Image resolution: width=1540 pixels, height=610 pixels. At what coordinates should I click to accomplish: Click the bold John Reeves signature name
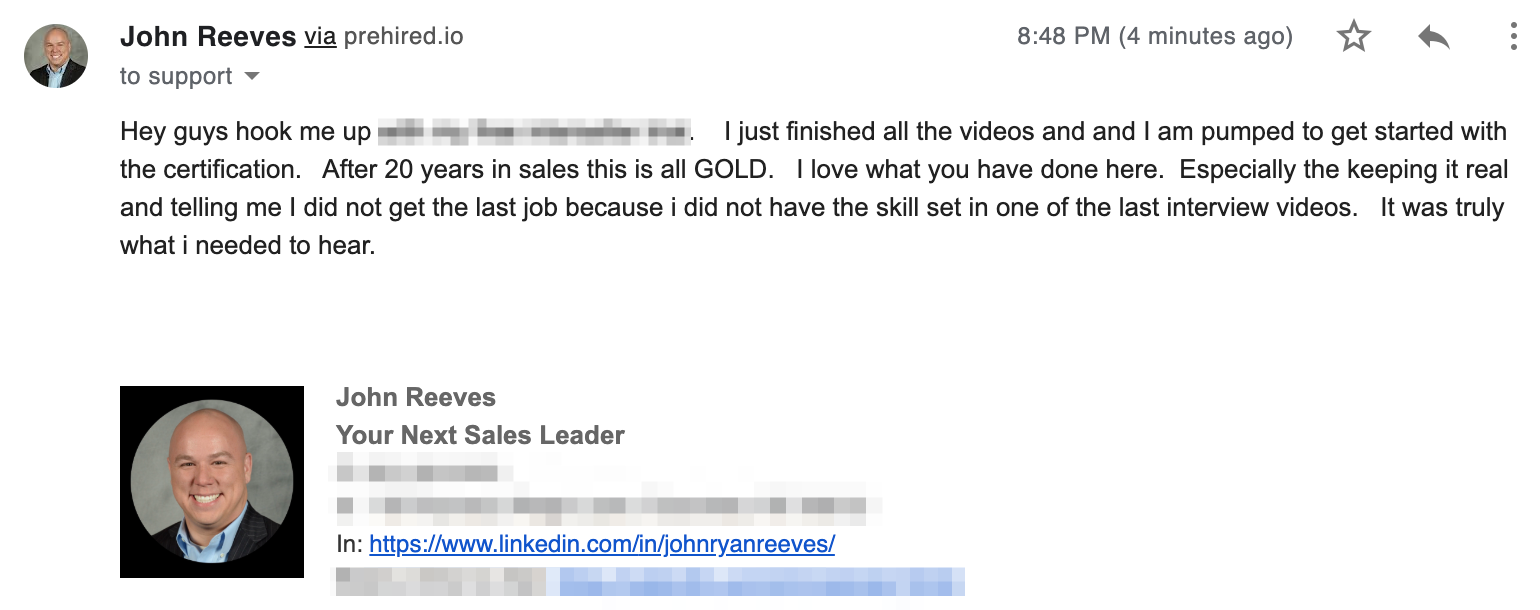[416, 397]
